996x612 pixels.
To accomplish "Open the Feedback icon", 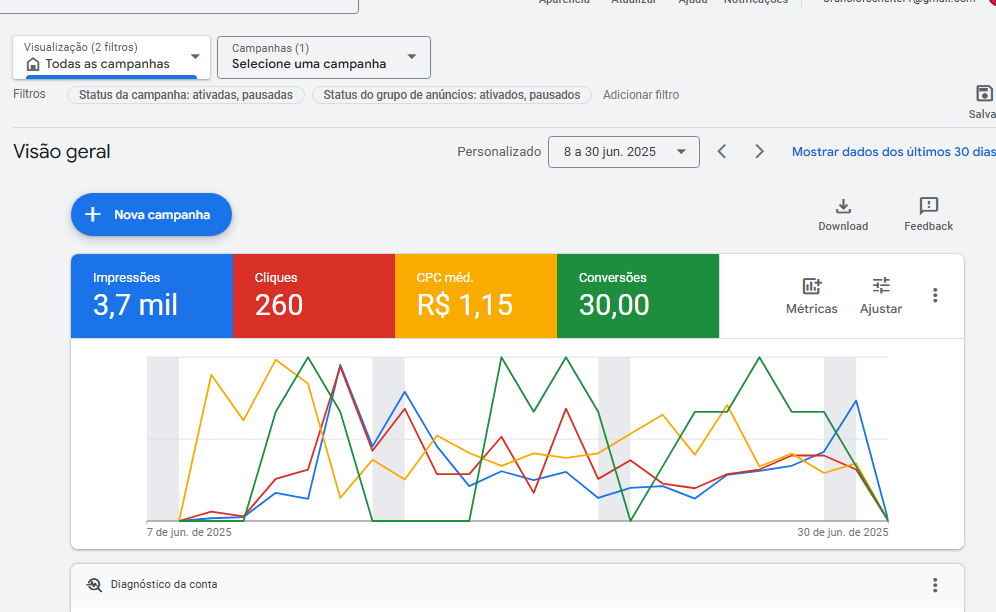I will click(x=928, y=206).
